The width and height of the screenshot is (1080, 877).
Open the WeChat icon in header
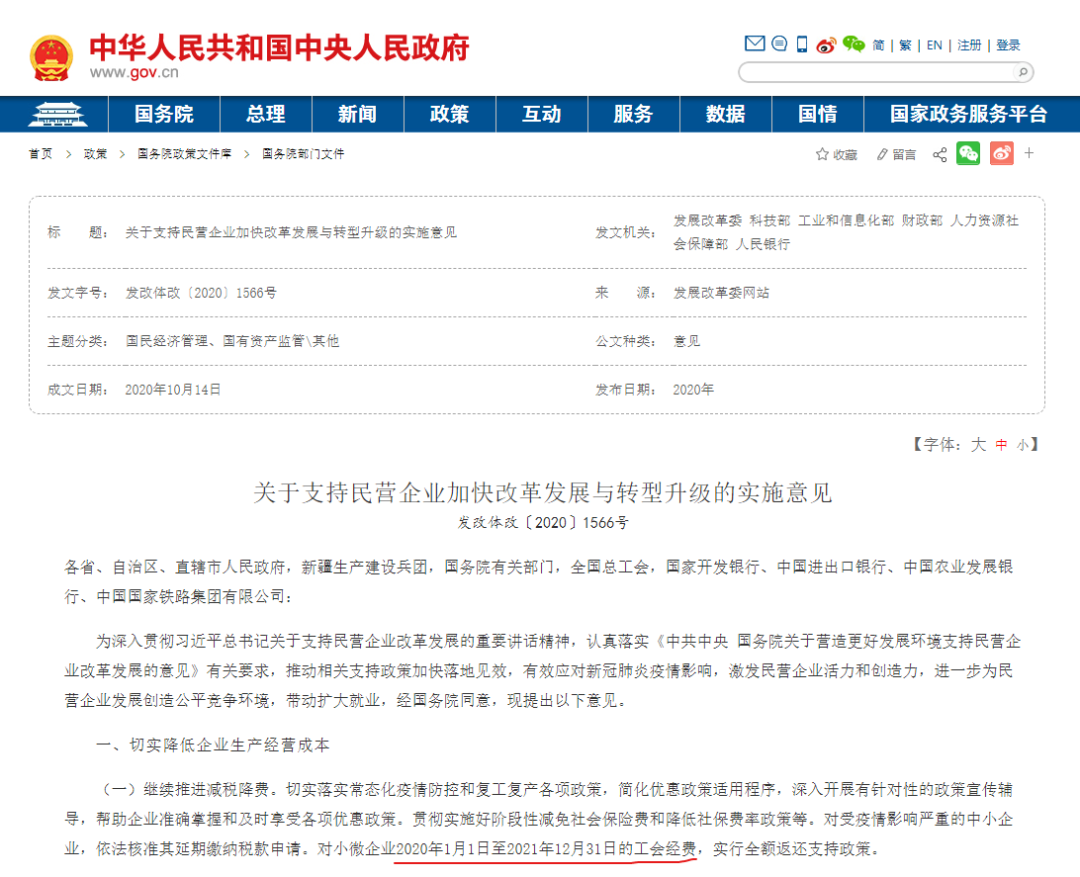853,45
